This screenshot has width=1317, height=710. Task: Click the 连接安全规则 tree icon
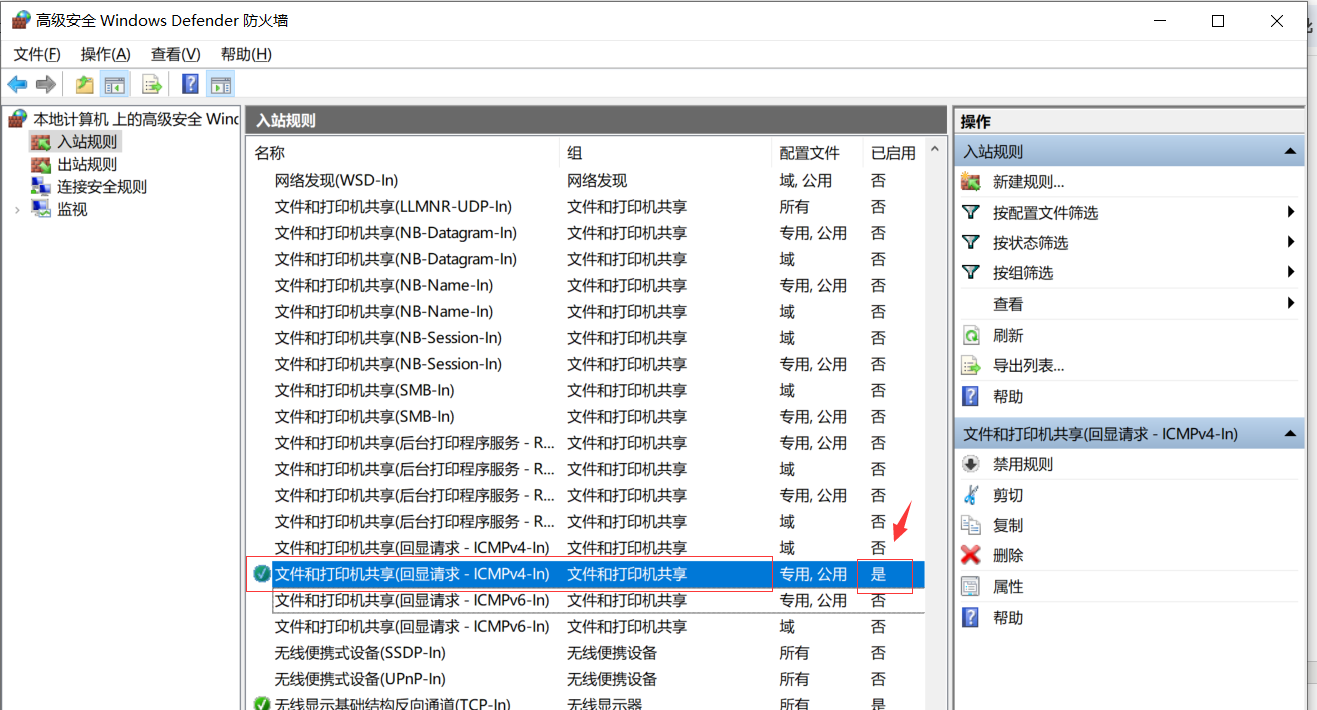pos(40,186)
